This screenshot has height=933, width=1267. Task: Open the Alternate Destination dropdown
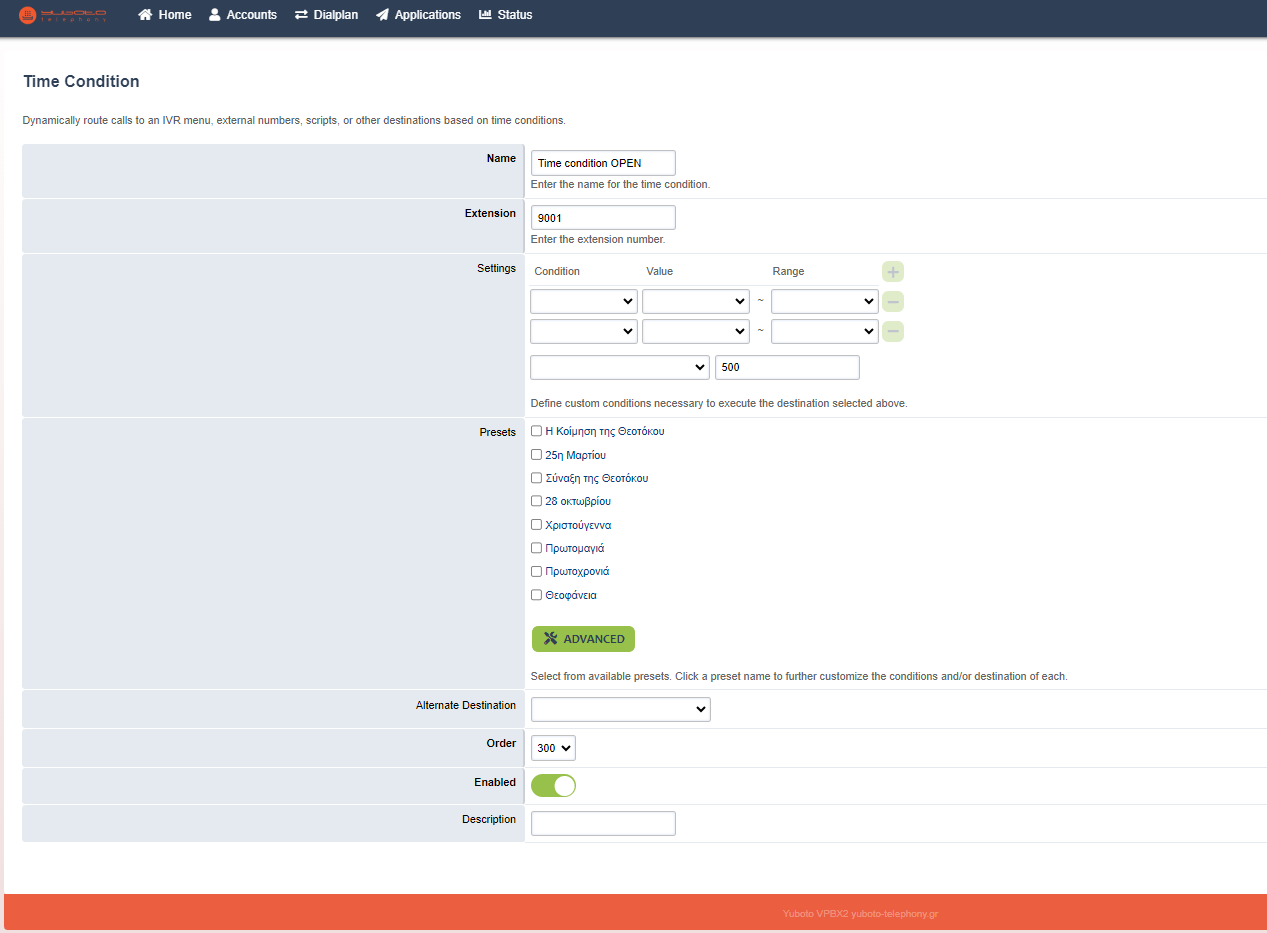click(x=620, y=710)
